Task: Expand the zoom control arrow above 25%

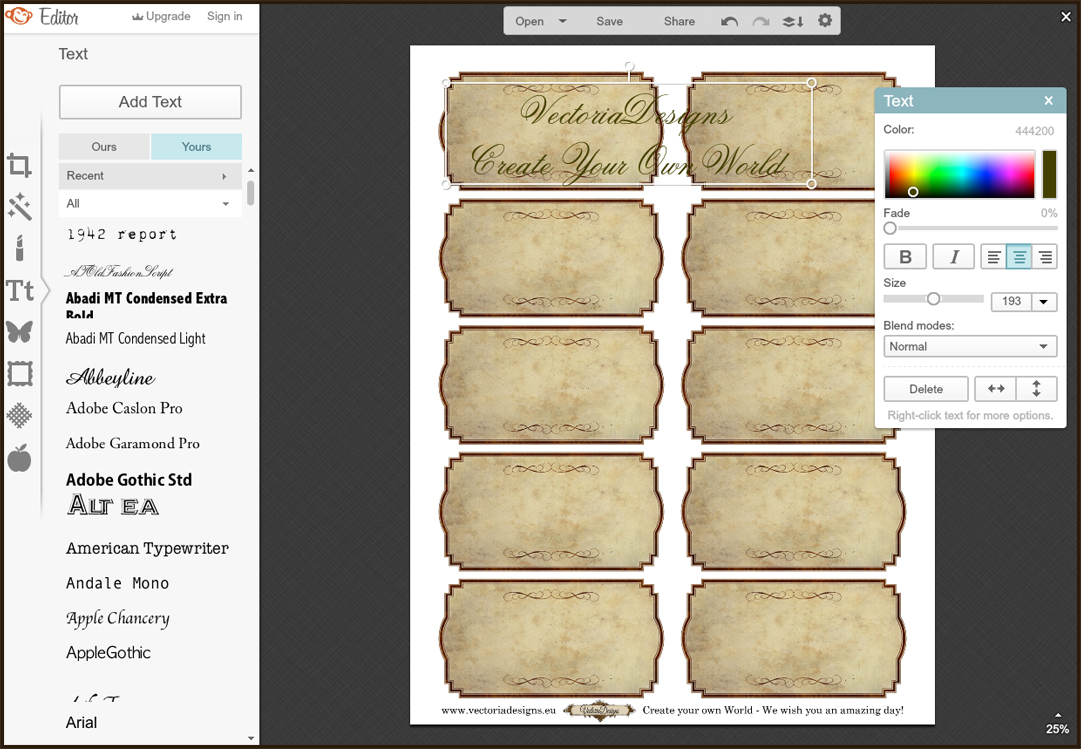Action: (x=1058, y=715)
